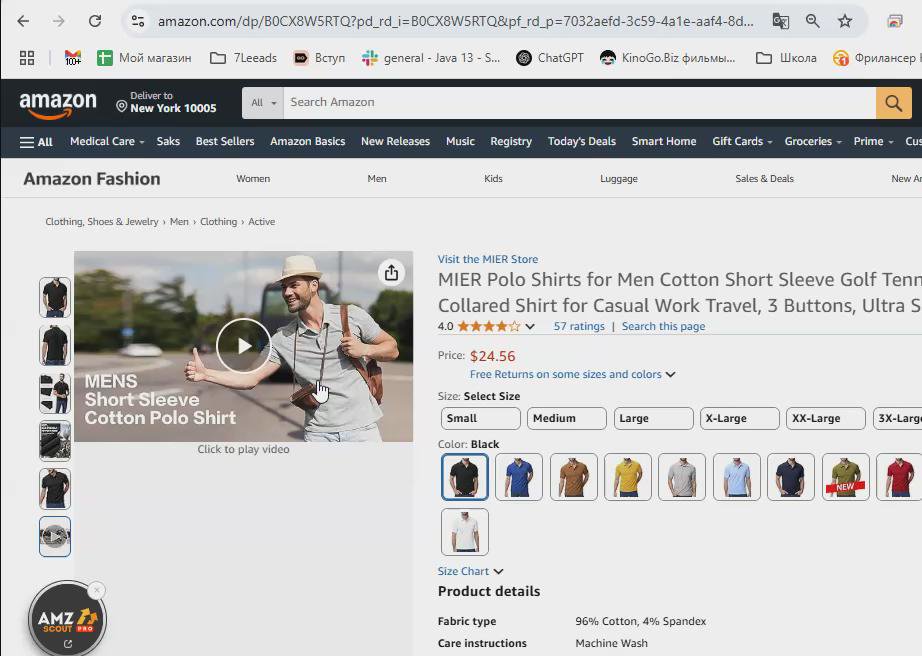Select size XX-Large

[x=826, y=419]
